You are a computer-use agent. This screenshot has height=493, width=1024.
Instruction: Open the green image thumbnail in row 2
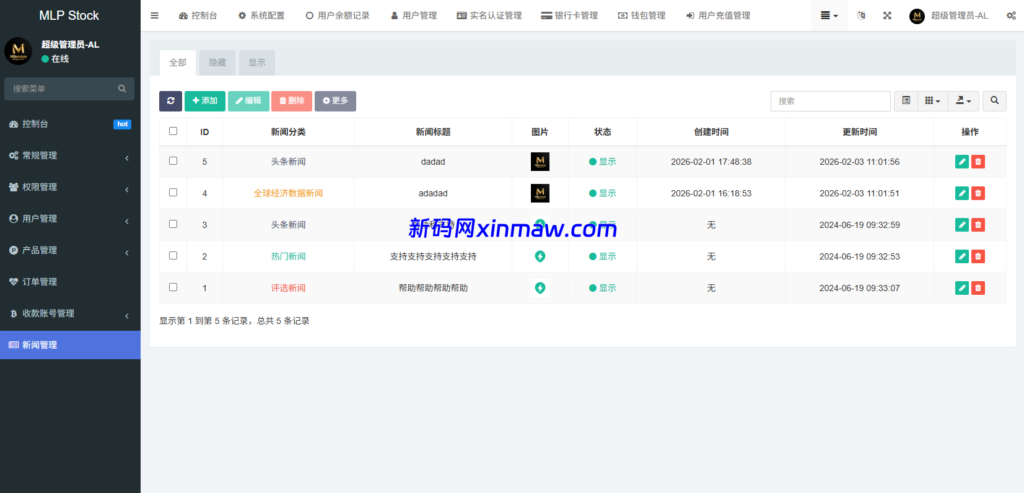tap(540, 256)
